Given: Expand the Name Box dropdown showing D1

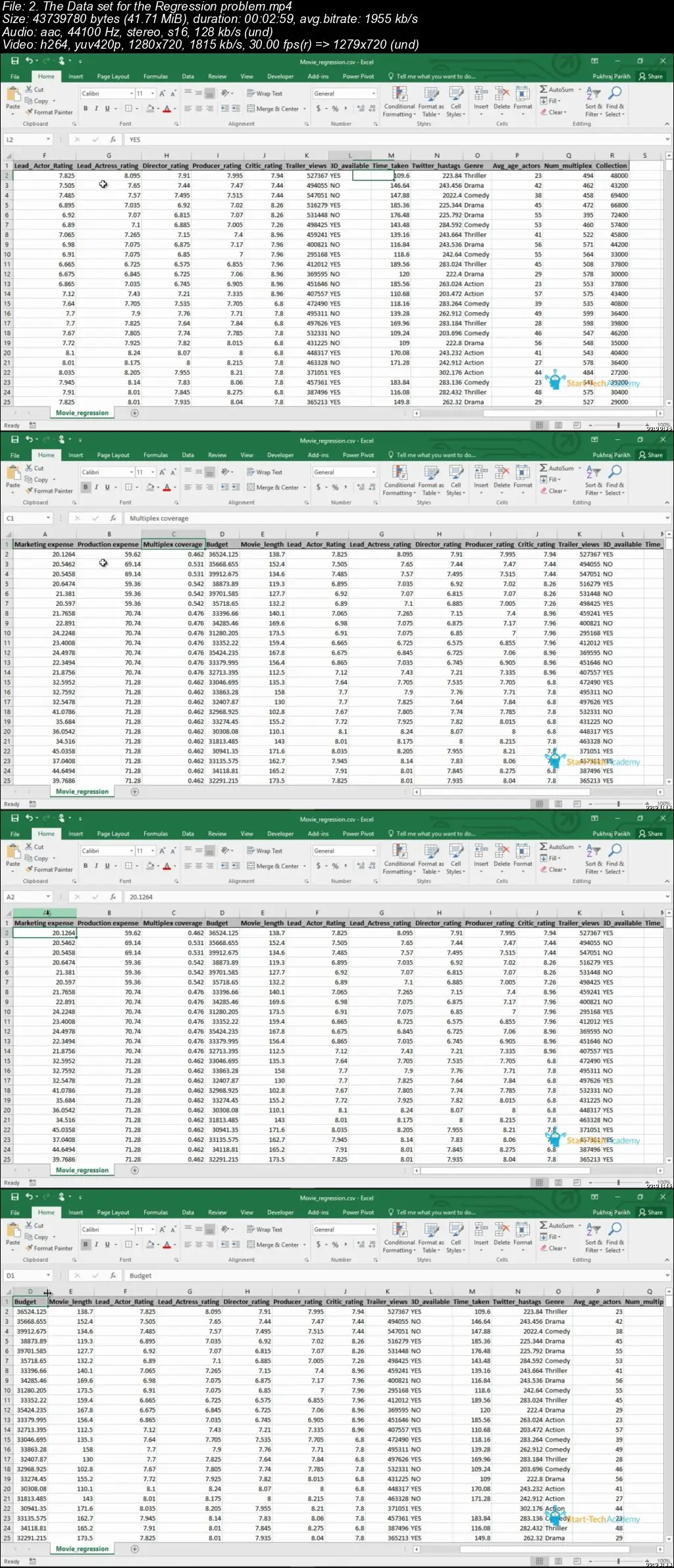Looking at the screenshot, I should [x=48, y=1276].
